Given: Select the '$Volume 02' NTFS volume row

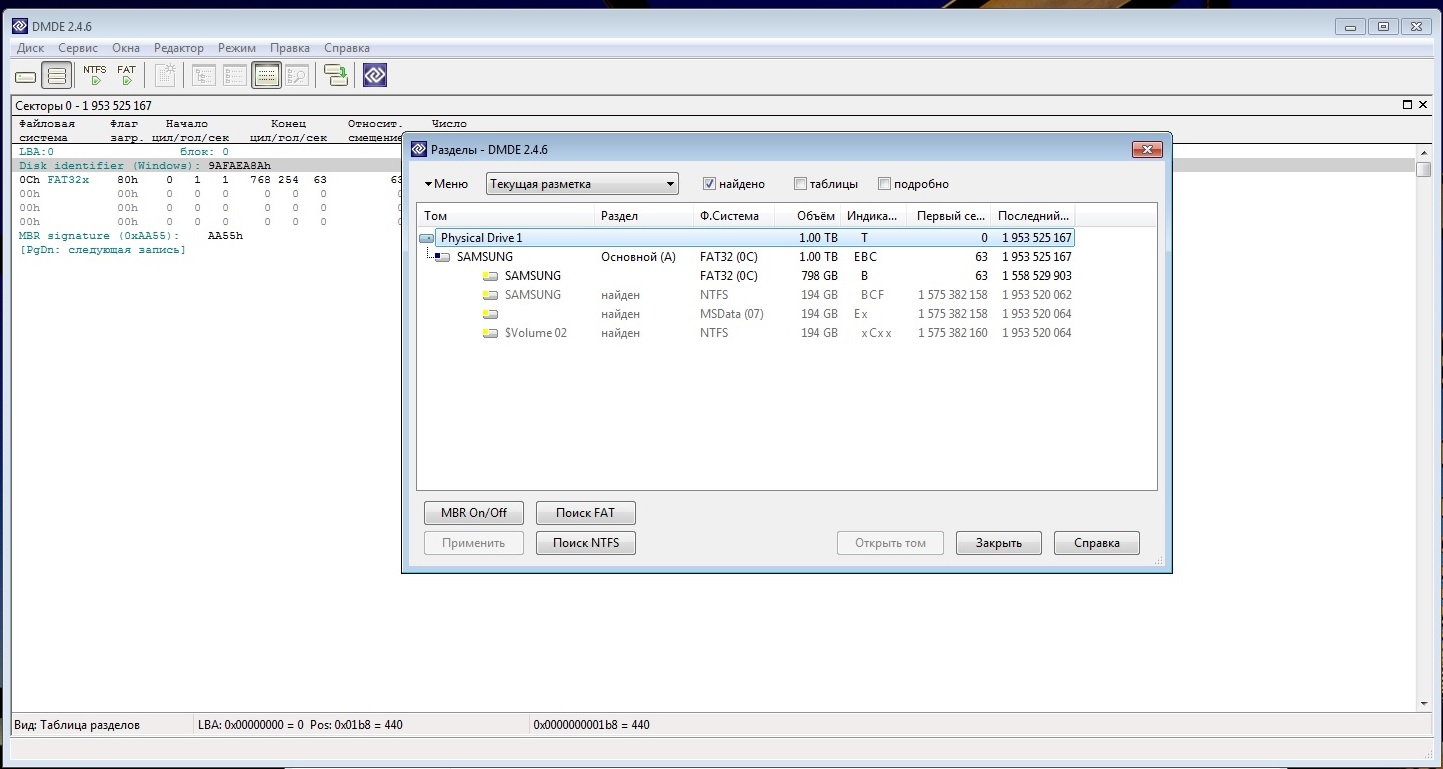Looking at the screenshot, I should tap(535, 333).
